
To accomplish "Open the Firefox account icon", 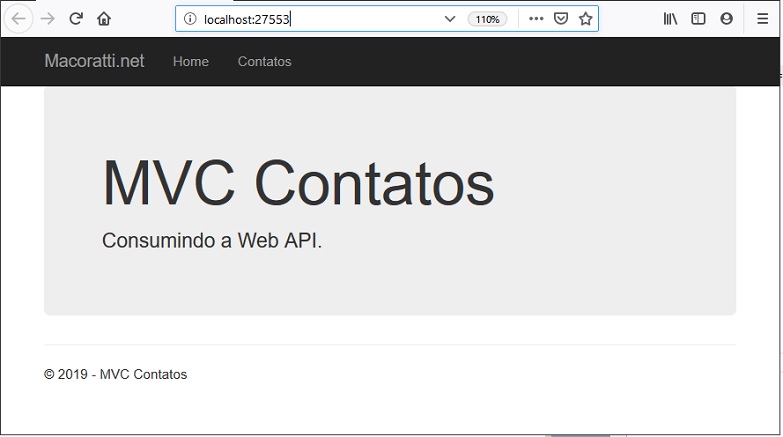I will click(727, 19).
